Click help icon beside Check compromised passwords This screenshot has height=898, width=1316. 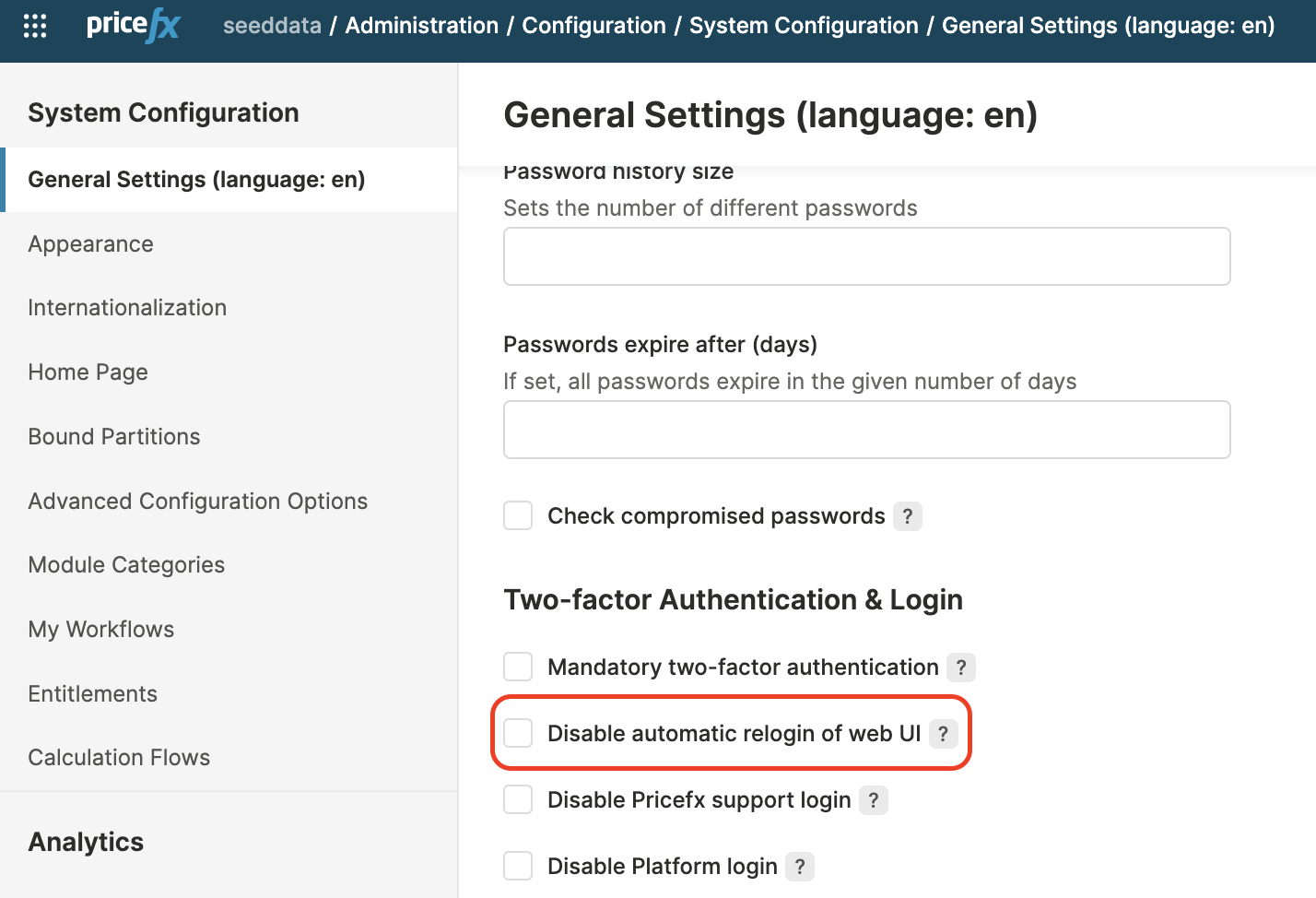[x=907, y=516]
